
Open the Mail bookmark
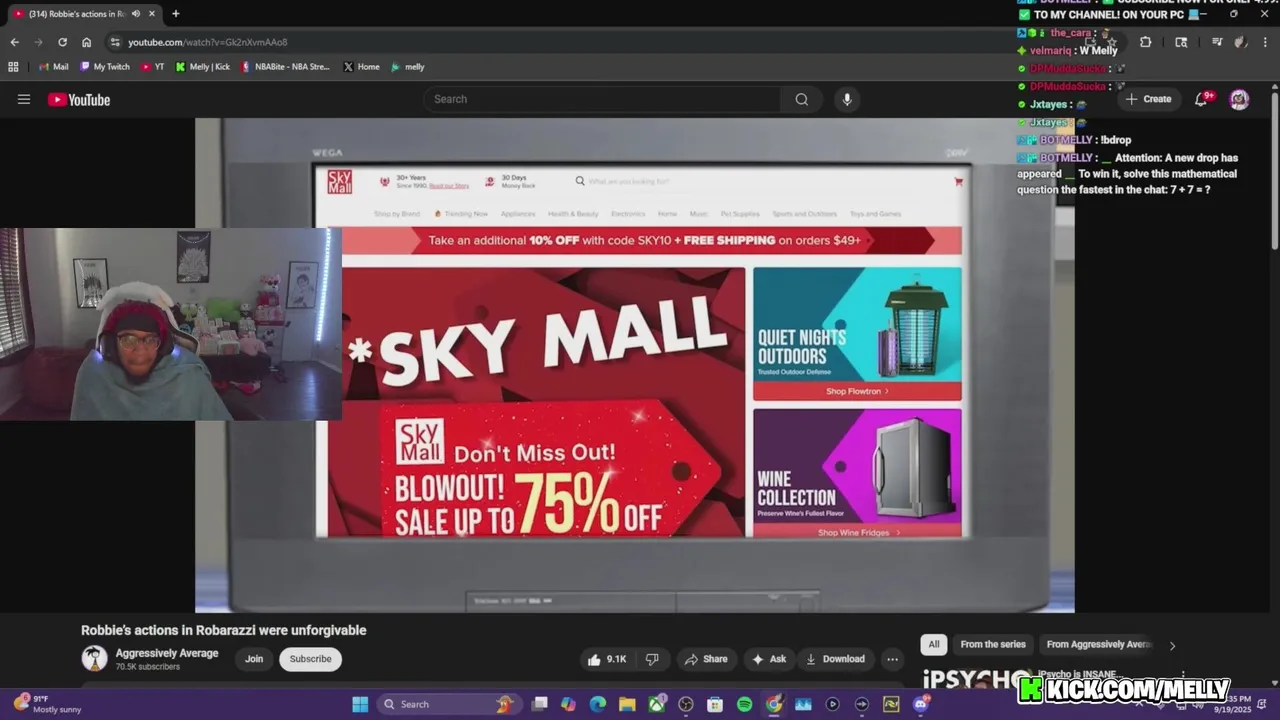[x=54, y=67]
